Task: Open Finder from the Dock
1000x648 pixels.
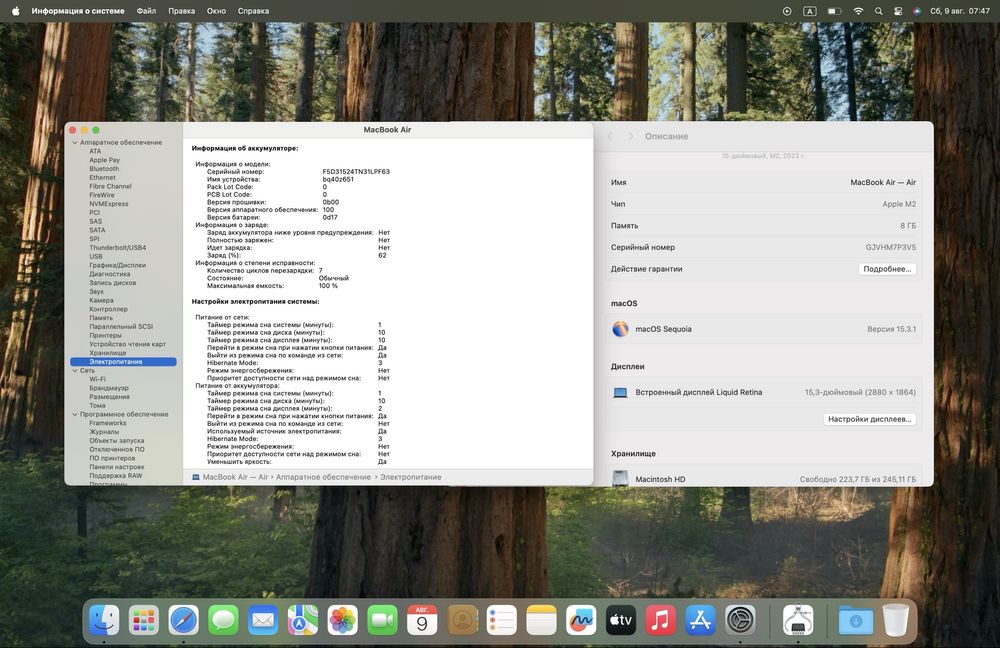Action: click(x=104, y=620)
